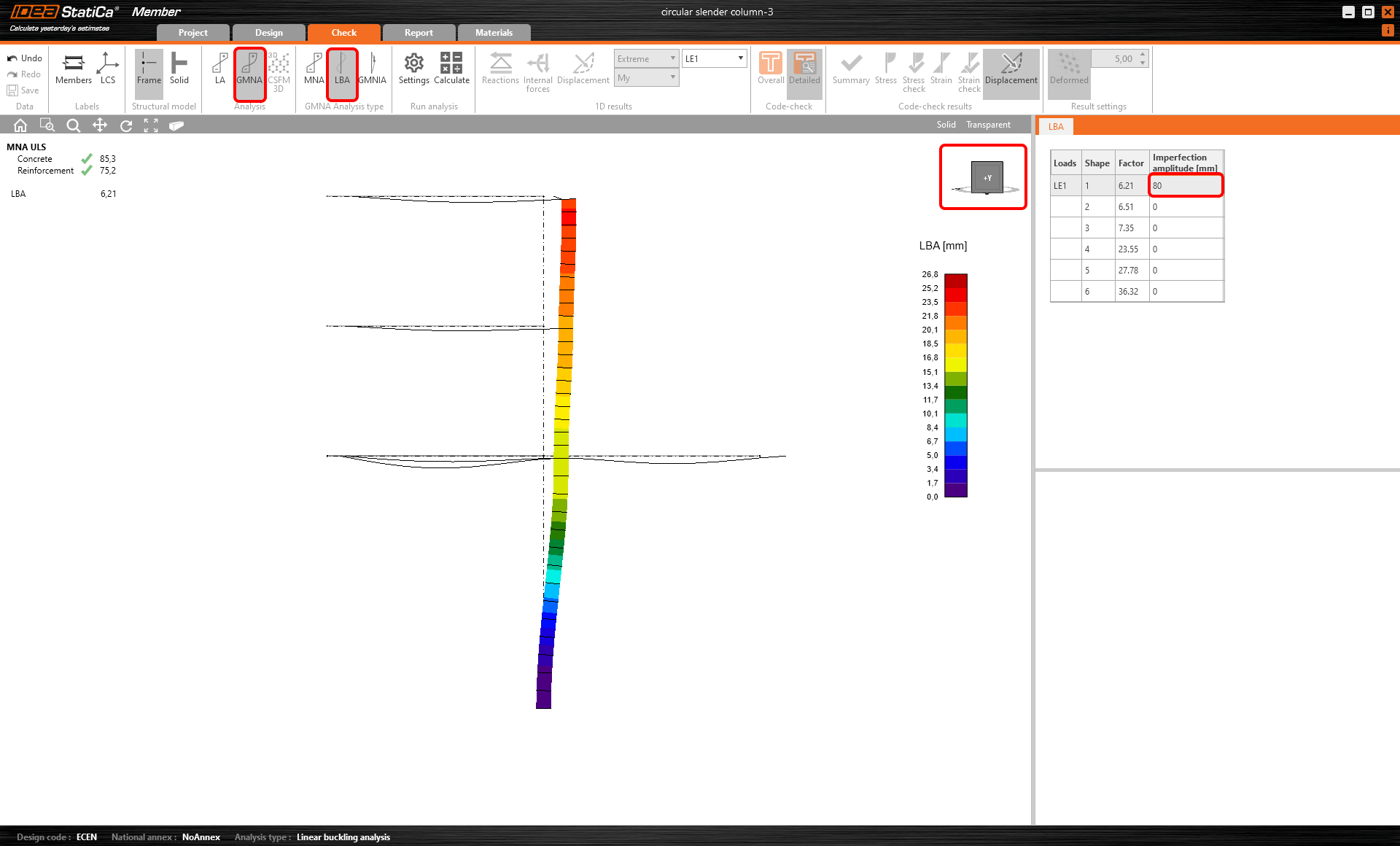Click the imperfection amplitude field for shape 1

point(1186,185)
